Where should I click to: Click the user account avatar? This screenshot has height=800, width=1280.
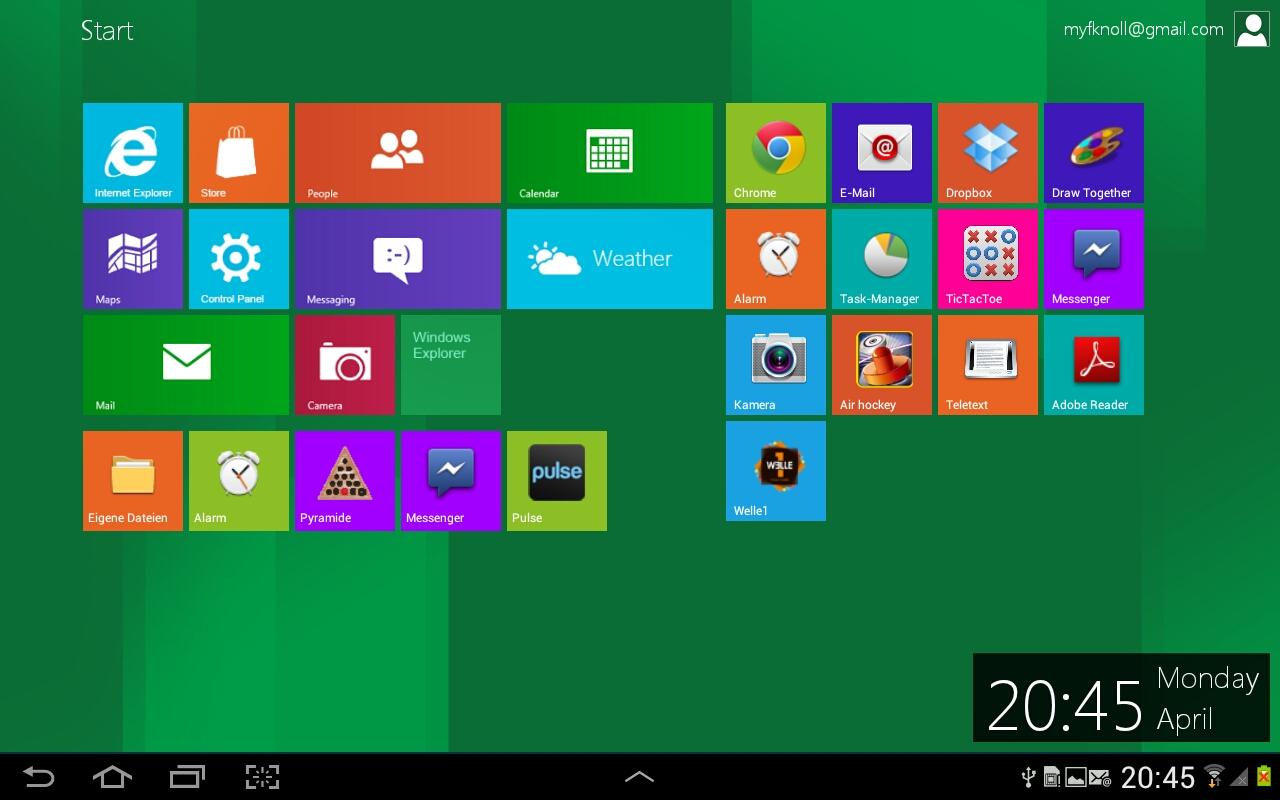pos(1251,30)
